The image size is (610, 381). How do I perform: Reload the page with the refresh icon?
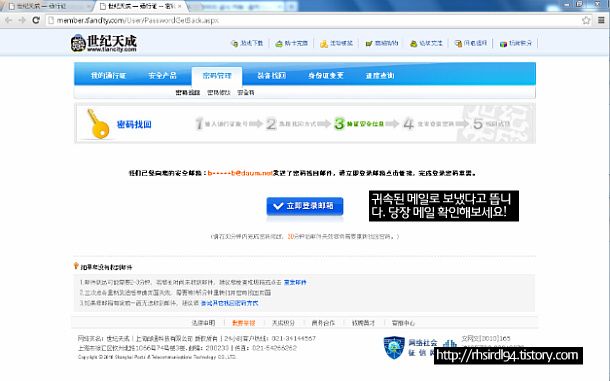[36, 20]
